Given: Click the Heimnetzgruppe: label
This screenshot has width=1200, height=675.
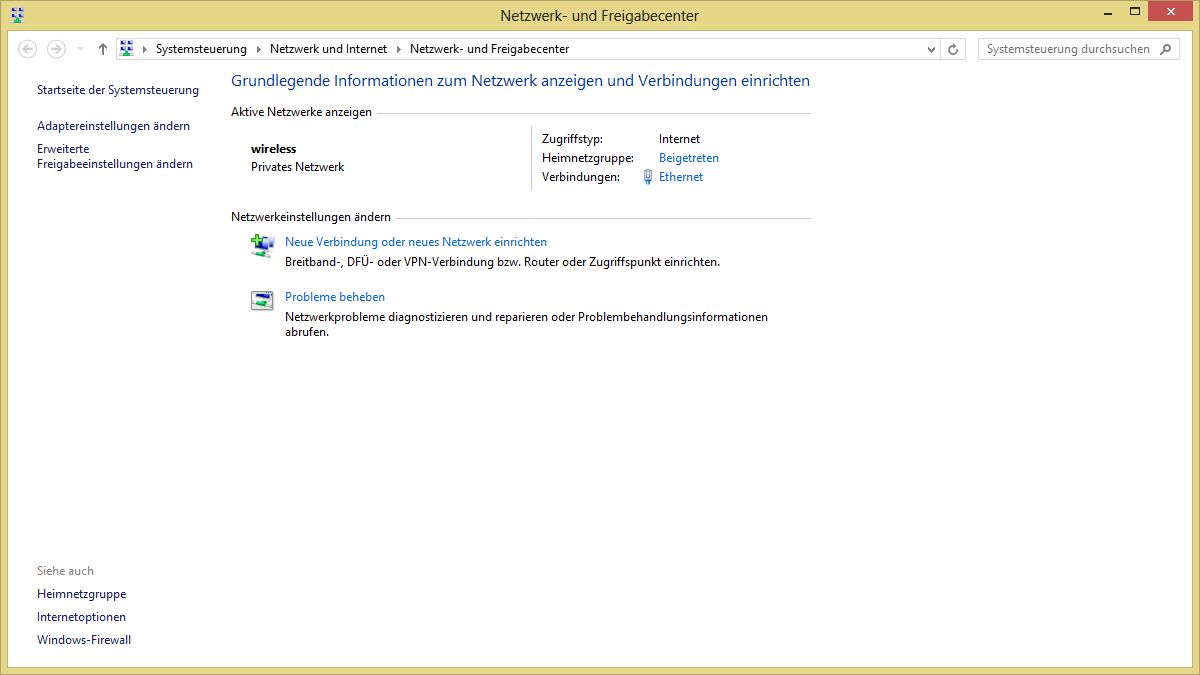Looking at the screenshot, I should point(588,158).
